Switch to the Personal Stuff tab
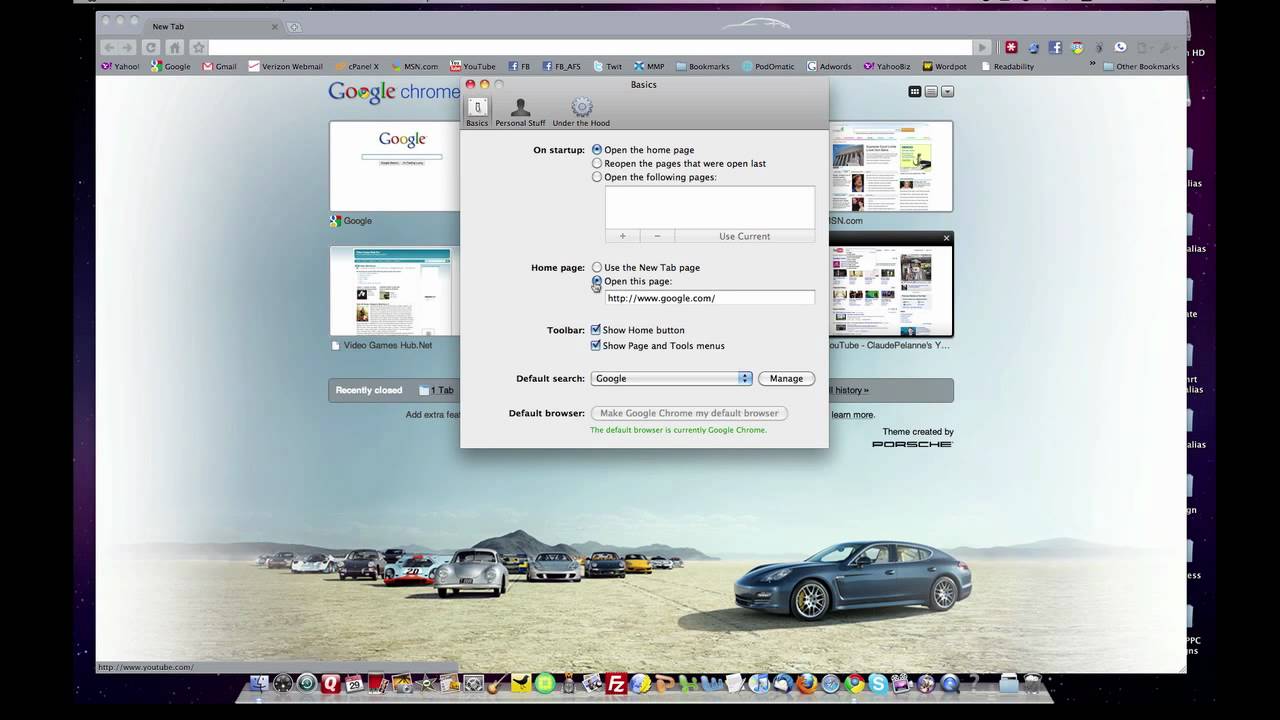This screenshot has height=720, width=1280. (520, 110)
